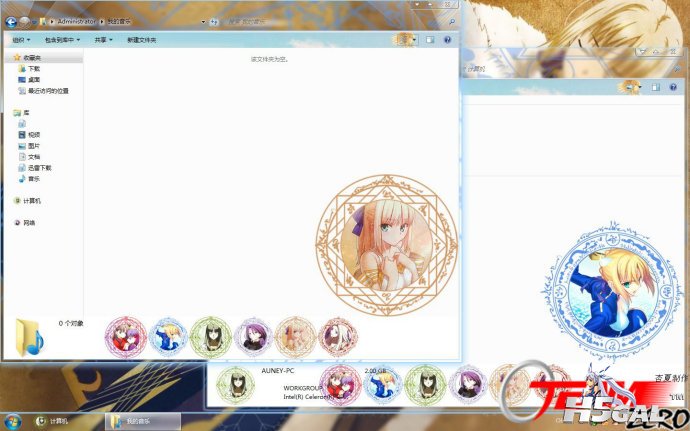This screenshot has width=690, height=431.
Task: Open the arrow before Administrator in the breadcrumb
Action: click(52, 22)
